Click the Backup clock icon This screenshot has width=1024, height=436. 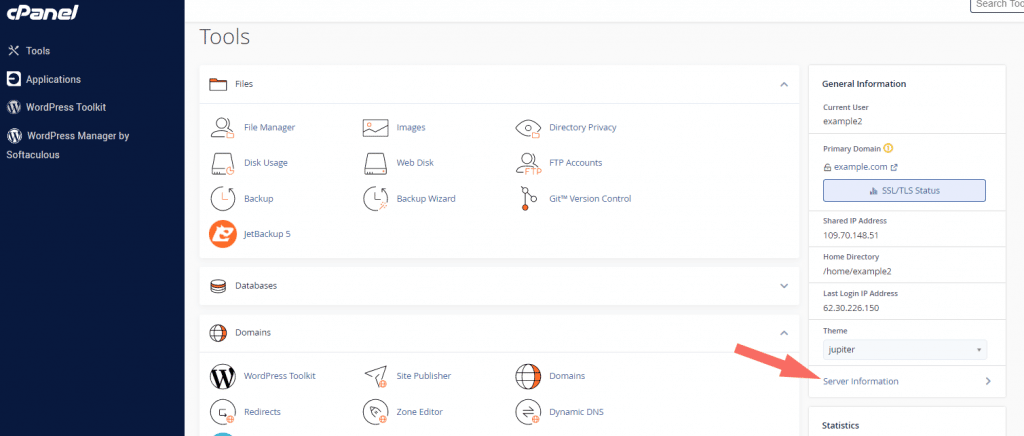(x=222, y=198)
